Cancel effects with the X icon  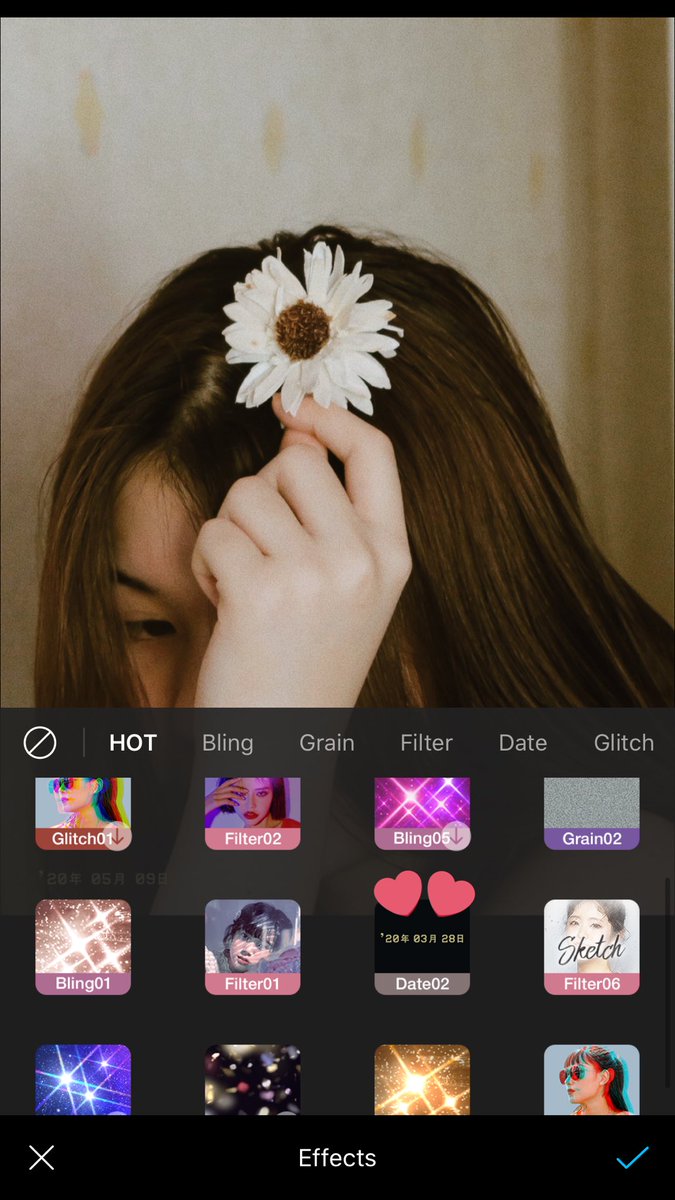(x=41, y=1158)
